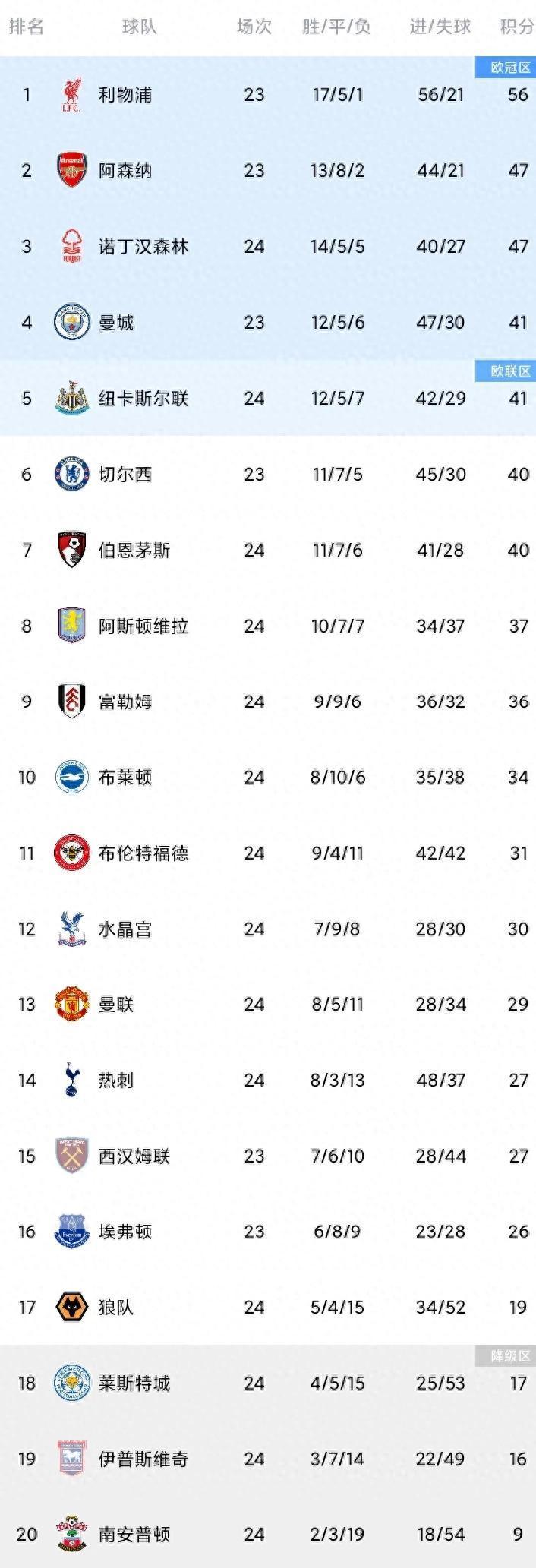Open the Chelsea club crest icon
The width and height of the screenshot is (536, 1568).
pyautogui.click(x=72, y=474)
